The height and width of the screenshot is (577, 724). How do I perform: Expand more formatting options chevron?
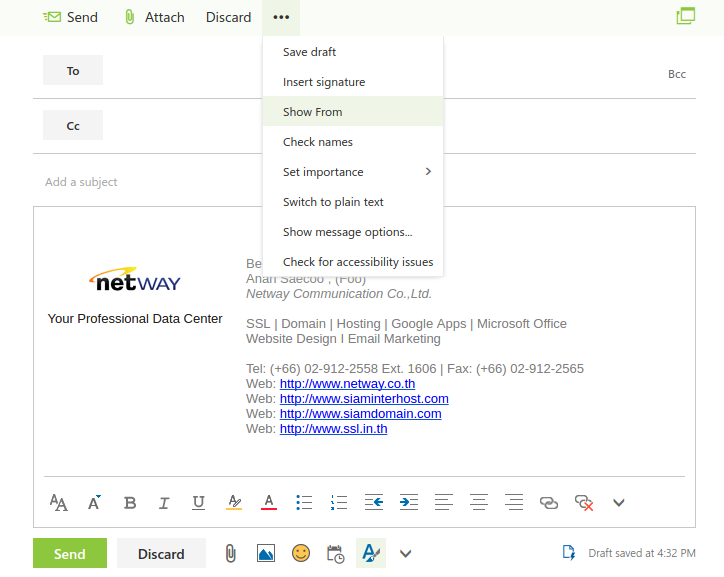pos(619,503)
